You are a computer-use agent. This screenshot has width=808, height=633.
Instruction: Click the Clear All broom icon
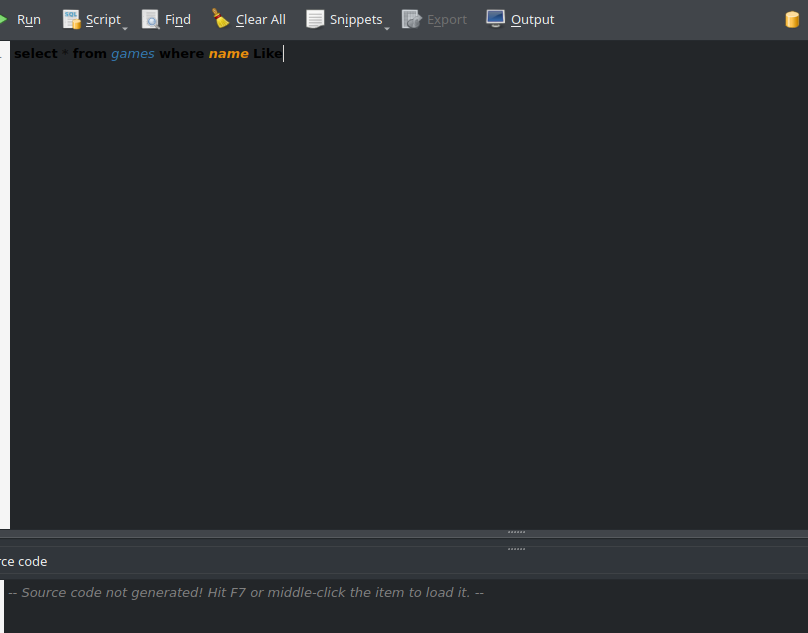[219, 17]
